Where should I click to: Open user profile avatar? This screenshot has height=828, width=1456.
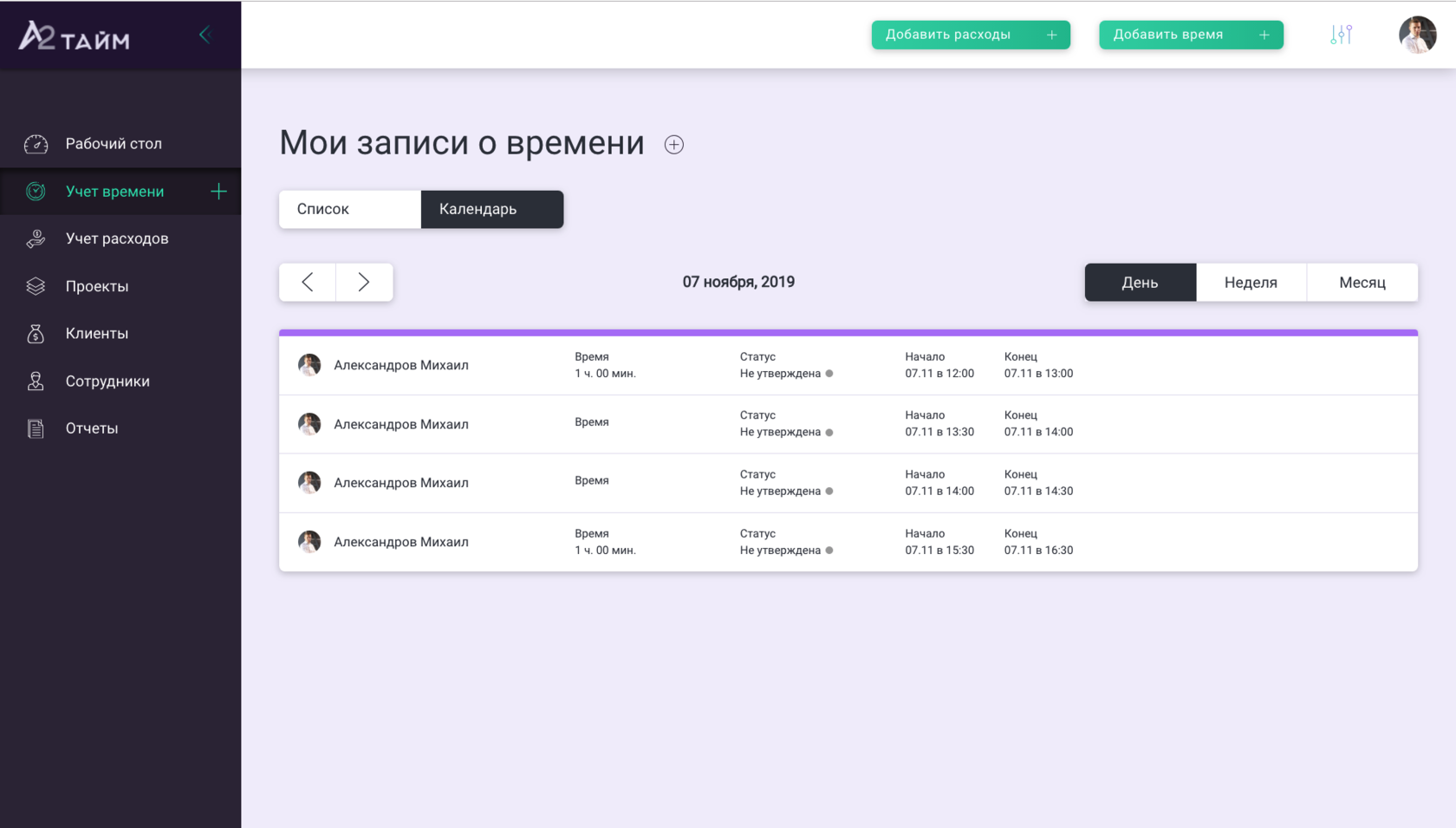(1418, 35)
